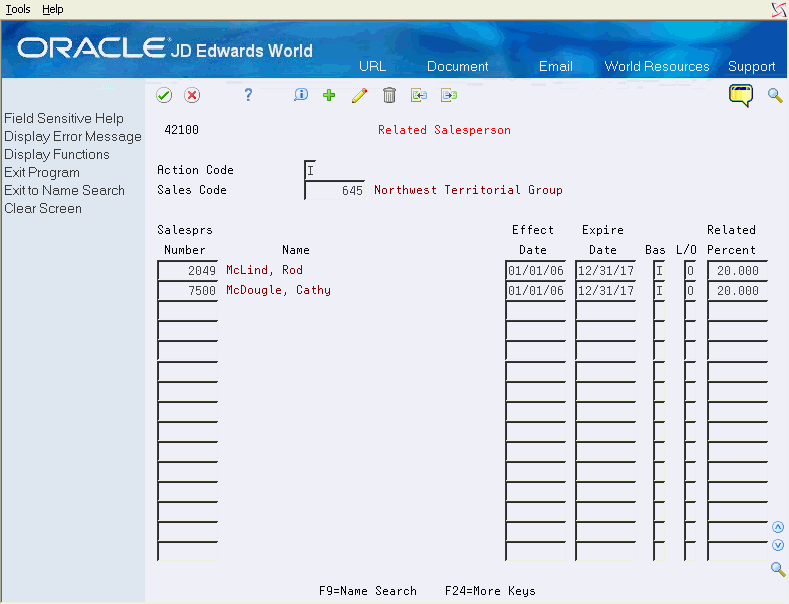Click the scroll down arrow icon
This screenshot has height=604, width=789.
pyautogui.click(x=778, y=545)
